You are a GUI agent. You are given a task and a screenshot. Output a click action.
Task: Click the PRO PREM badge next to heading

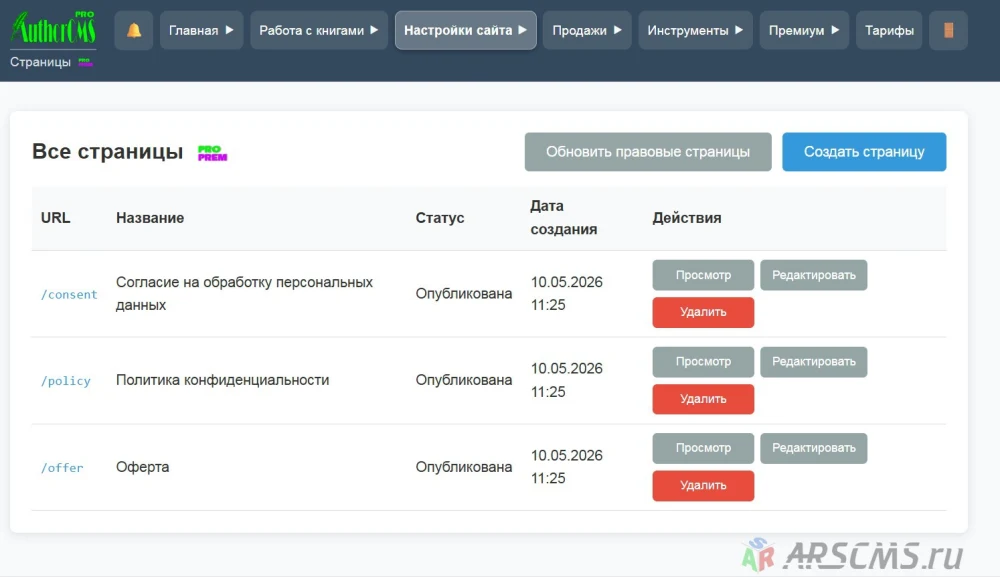[x=212, y=153]
